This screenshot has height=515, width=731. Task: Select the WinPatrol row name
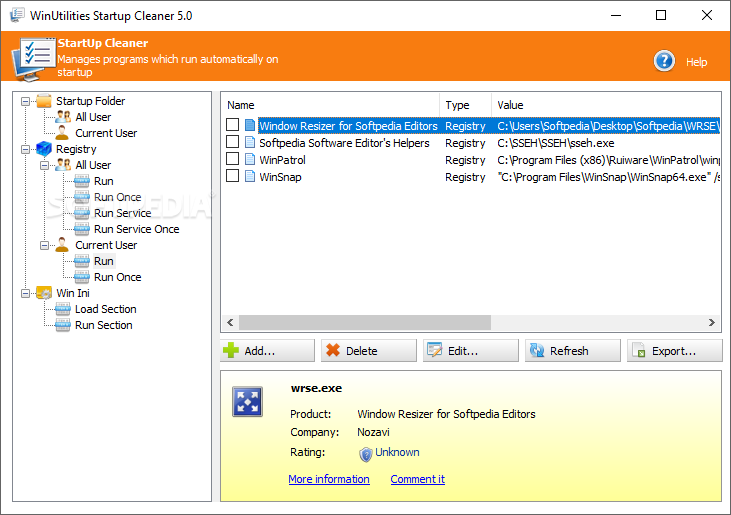point(283,160)
